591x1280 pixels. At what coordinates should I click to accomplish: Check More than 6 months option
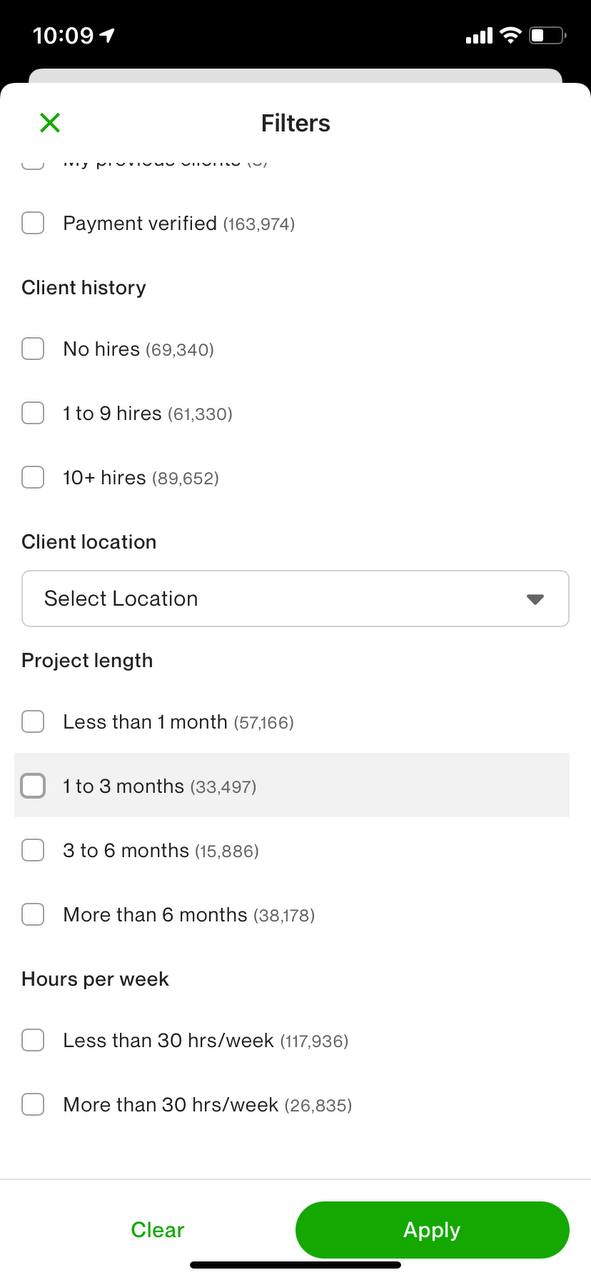tap(33, 914)
